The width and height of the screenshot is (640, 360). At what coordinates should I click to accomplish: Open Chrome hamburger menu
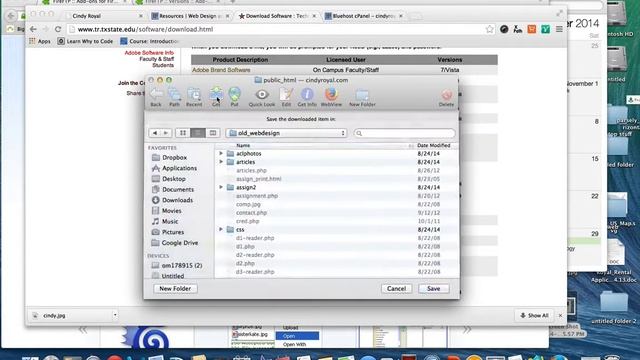559,29
